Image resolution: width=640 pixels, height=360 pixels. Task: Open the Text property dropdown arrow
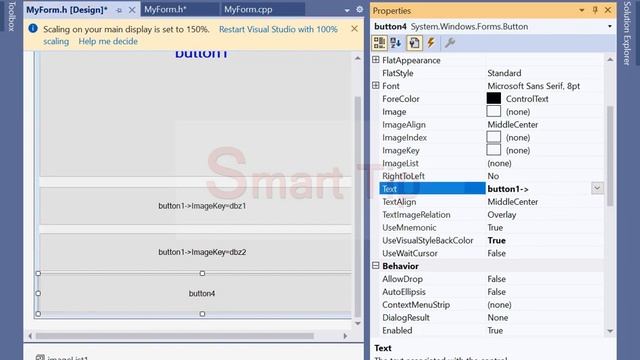(x=597, y=188)
